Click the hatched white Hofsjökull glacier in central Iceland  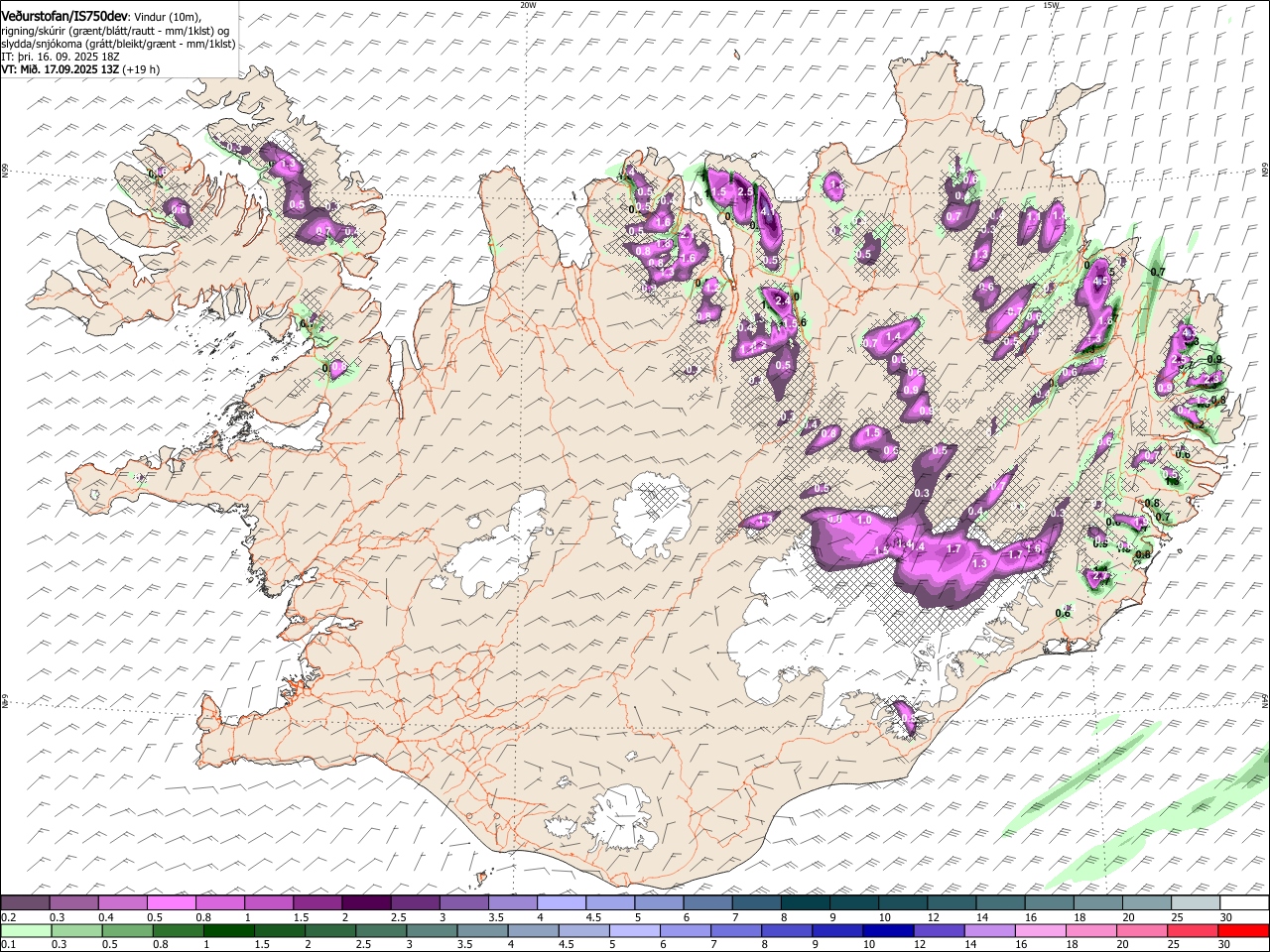point(652,514)
